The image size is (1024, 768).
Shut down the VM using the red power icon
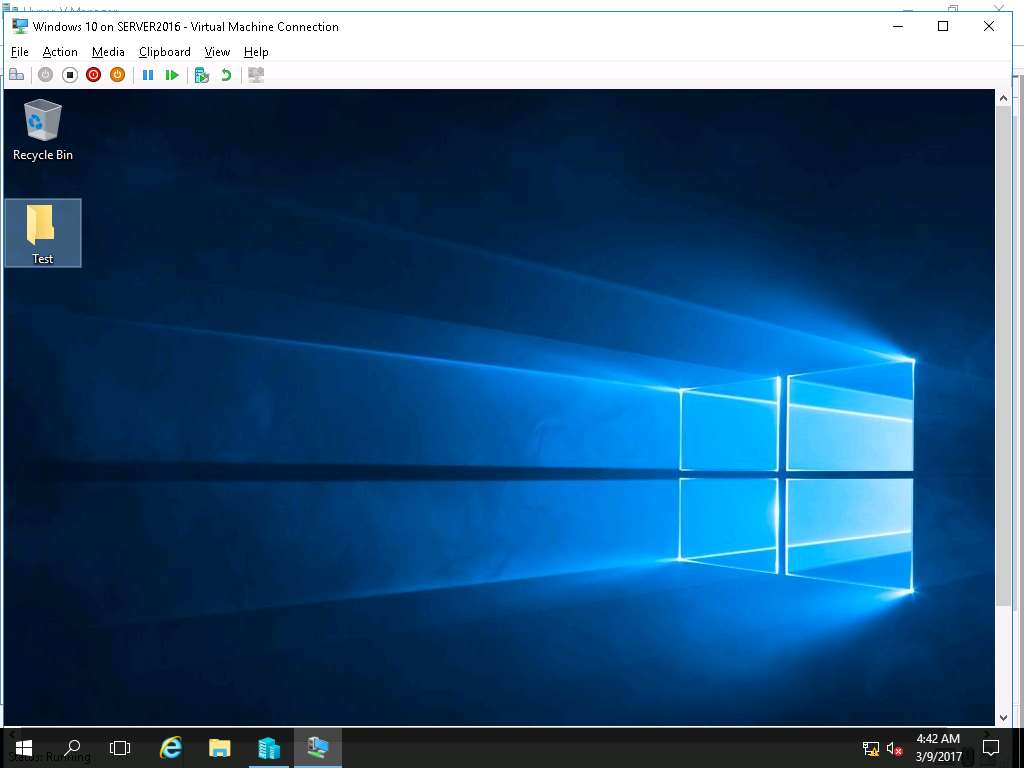pyautogui.click(x=93, y=75)
